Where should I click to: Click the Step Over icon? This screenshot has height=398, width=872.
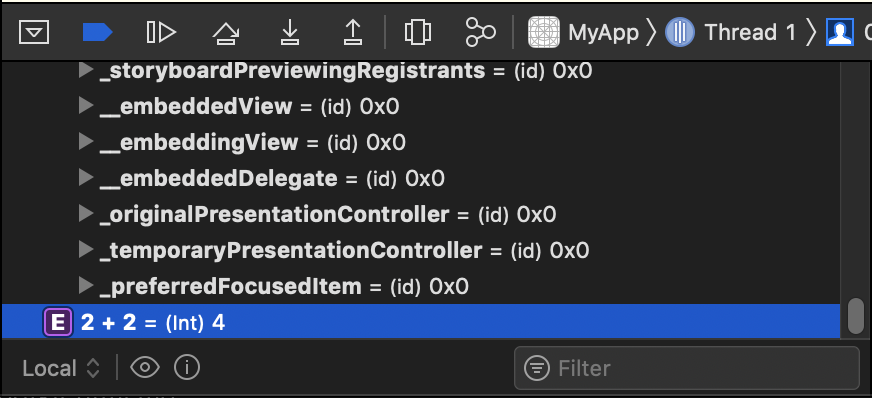(x=226, y=33)
